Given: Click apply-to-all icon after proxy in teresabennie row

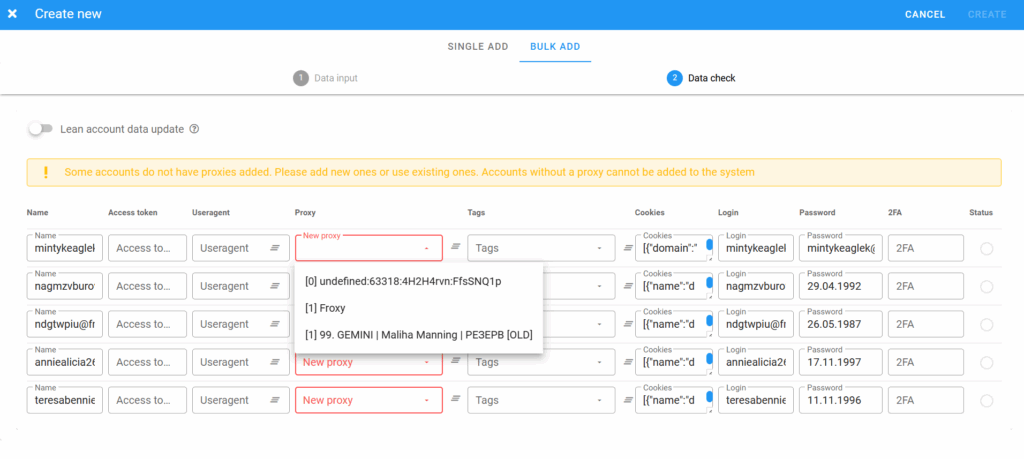Looking at the screenshot, I should (x=456, y=398).
